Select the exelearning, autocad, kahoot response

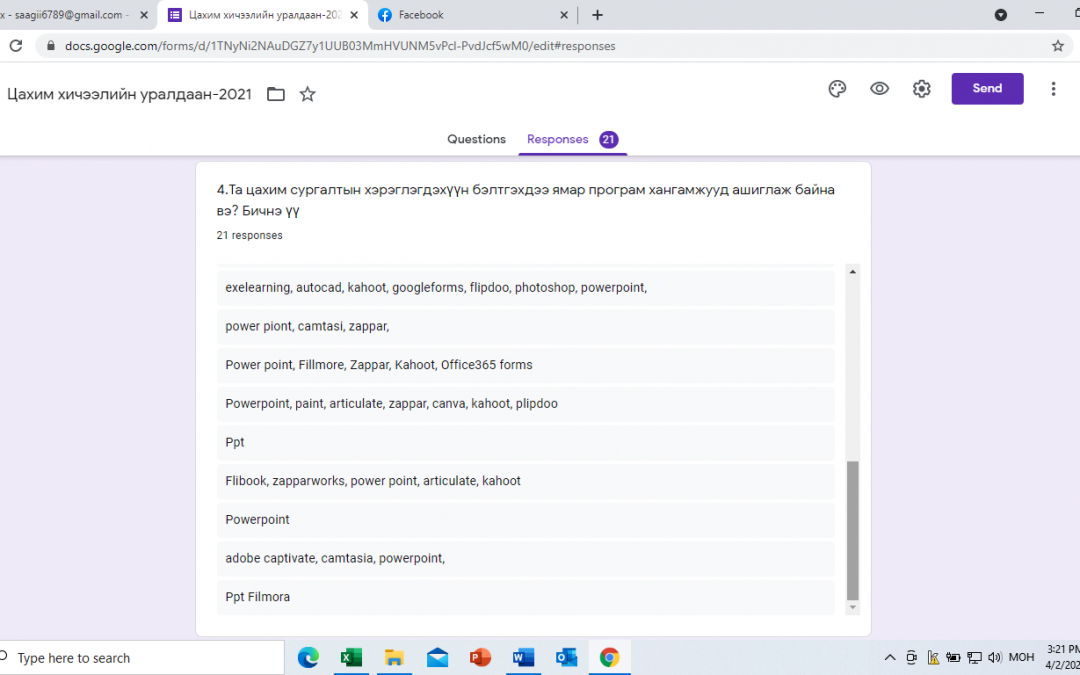526,288
